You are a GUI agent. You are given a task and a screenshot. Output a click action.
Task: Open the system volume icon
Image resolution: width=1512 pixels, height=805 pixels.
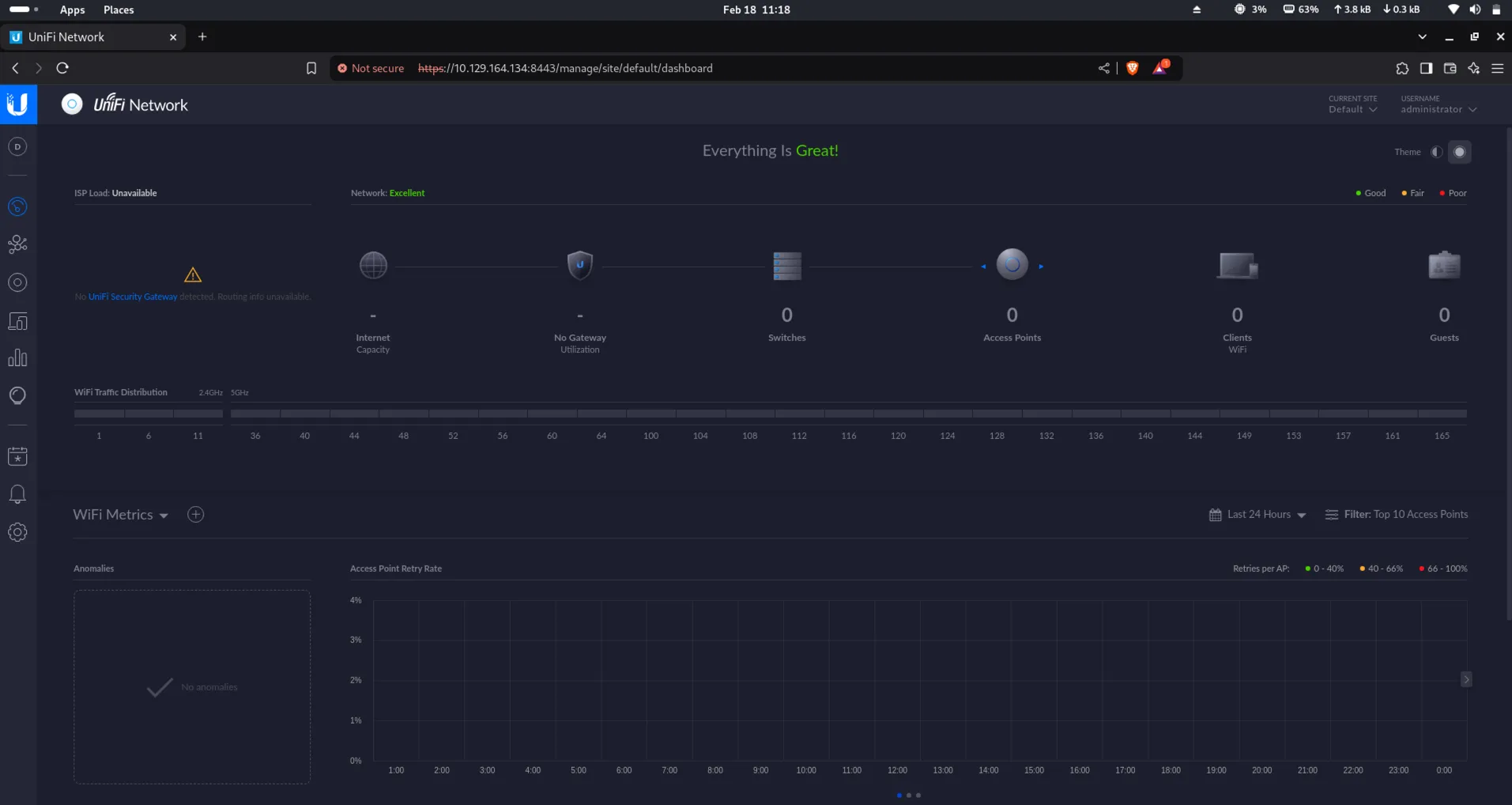coord(1474,9)
